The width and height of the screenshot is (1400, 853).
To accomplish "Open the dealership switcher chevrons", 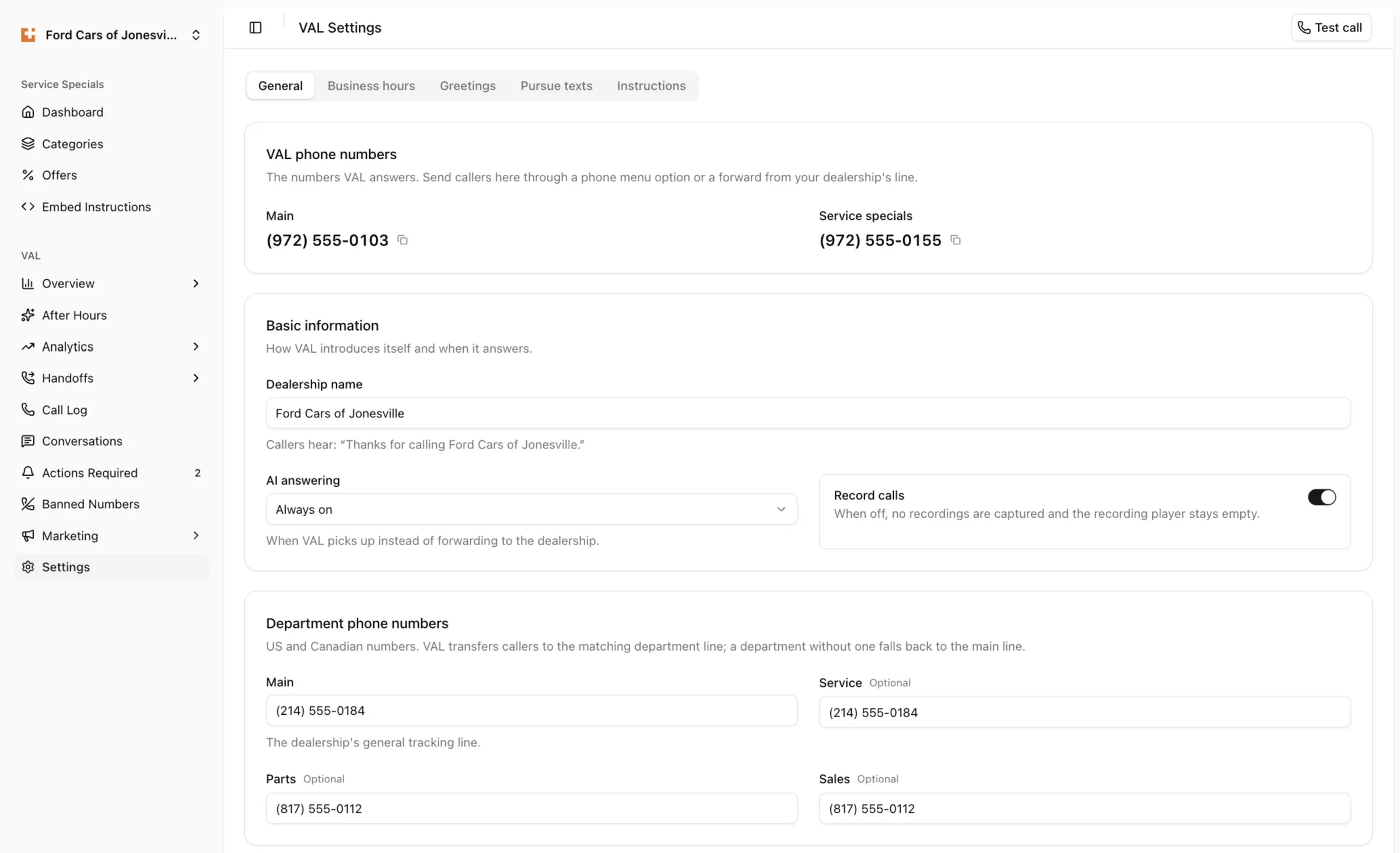I will (x=196, y=35).
